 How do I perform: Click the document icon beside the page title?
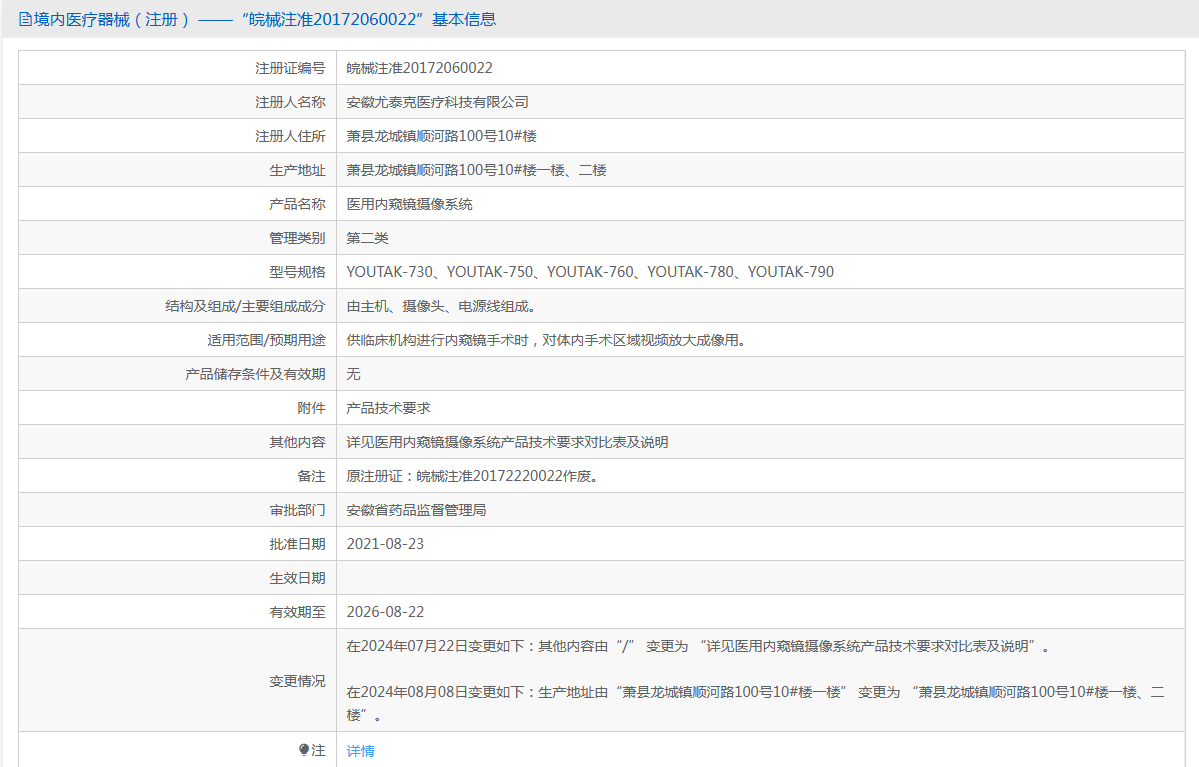25,20
